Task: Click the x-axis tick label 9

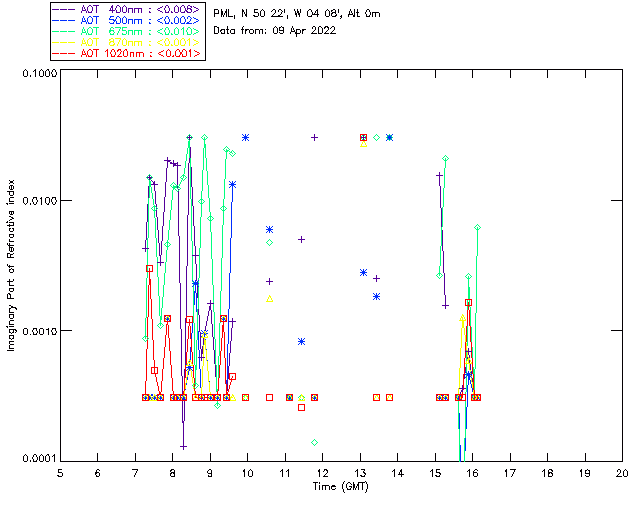Action: [x=210, y=473]
